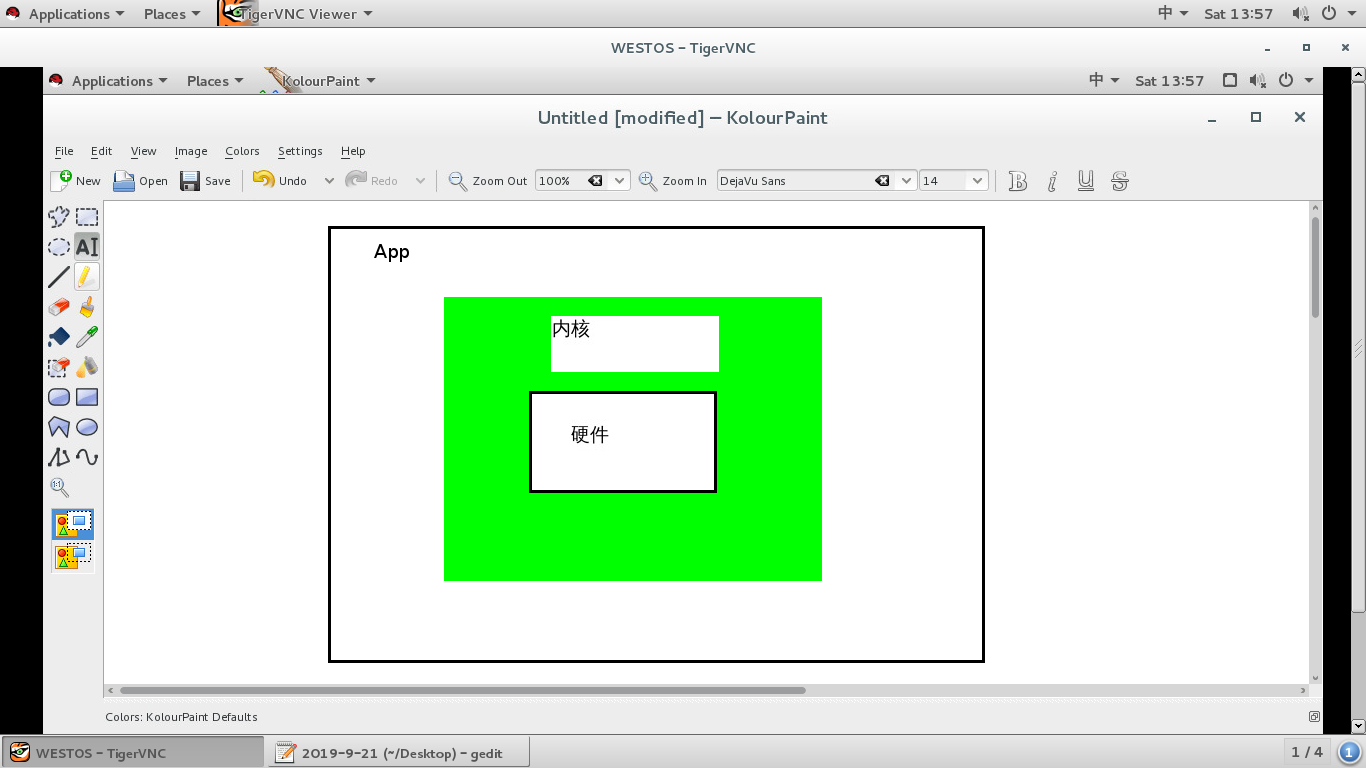Screen dimensions: 1366x768
Task: Open the File menu
Action: click(x=64, y=151)
